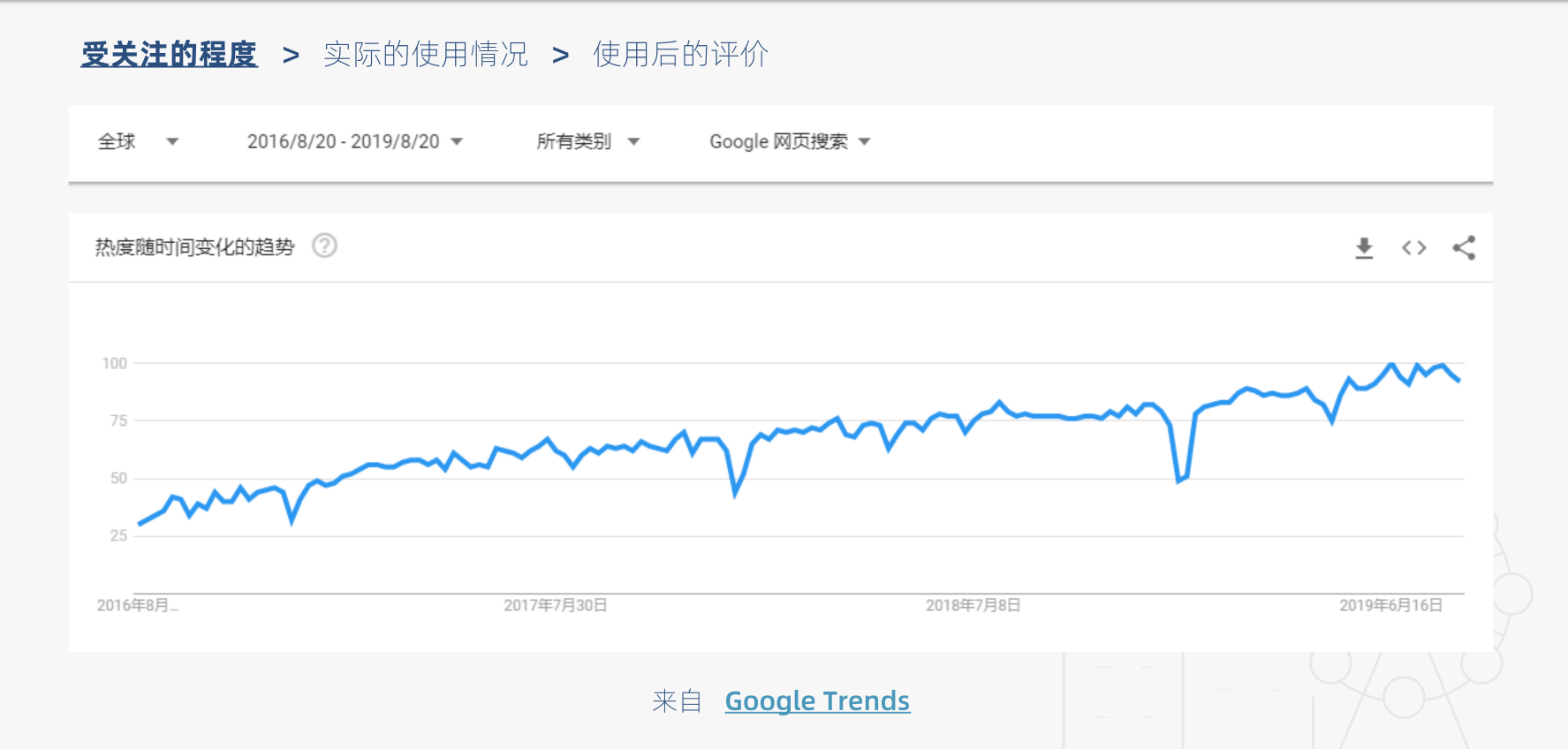The image size is (1568, 749).
Task: Click the 2018年7月8日 axis label
Action: point(973,605)
